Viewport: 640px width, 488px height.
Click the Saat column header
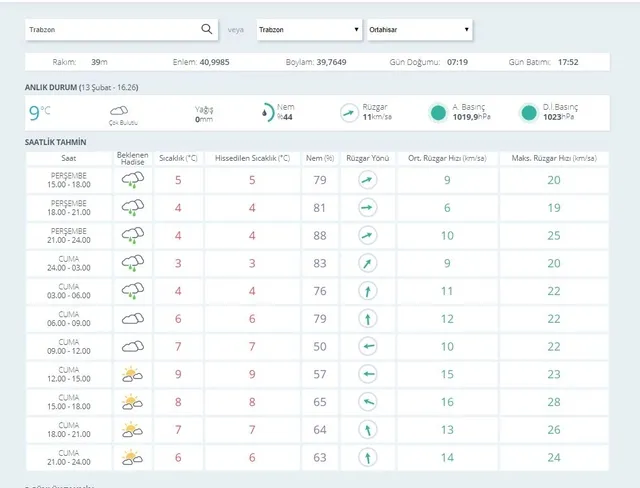point(68,158)
